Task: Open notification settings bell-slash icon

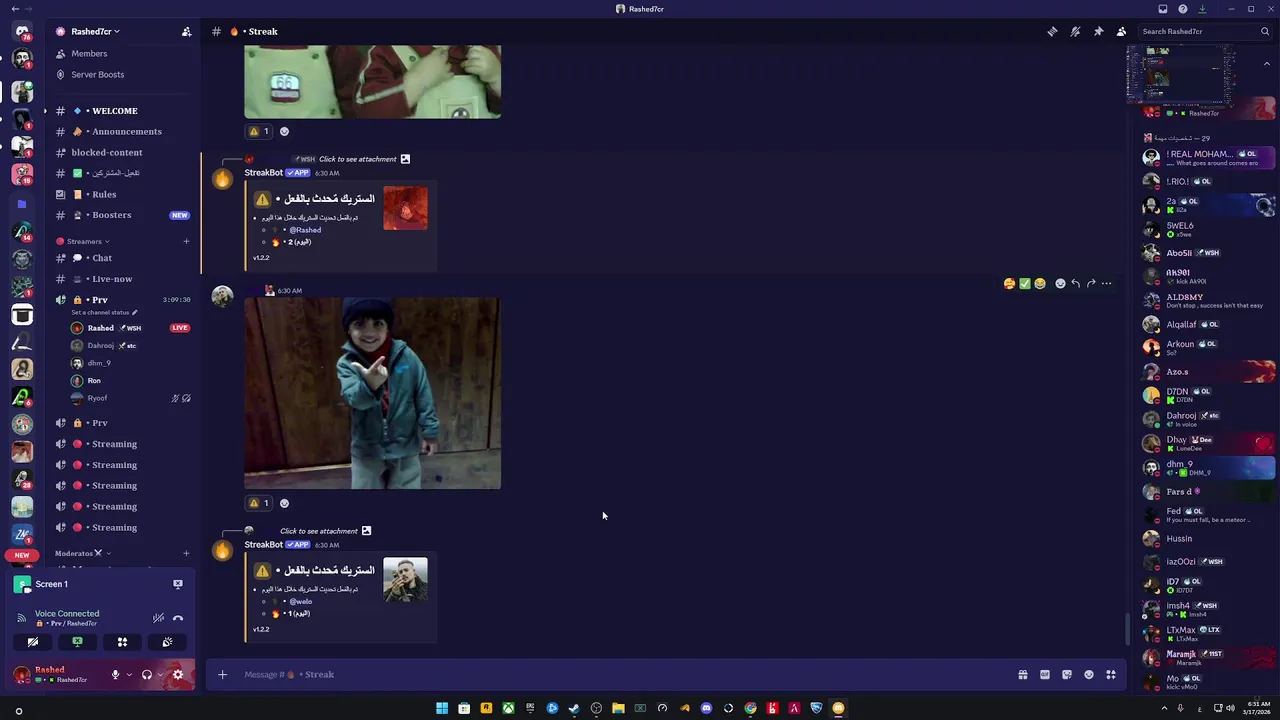Action: pyautogui.click(x=1075, y=31)
